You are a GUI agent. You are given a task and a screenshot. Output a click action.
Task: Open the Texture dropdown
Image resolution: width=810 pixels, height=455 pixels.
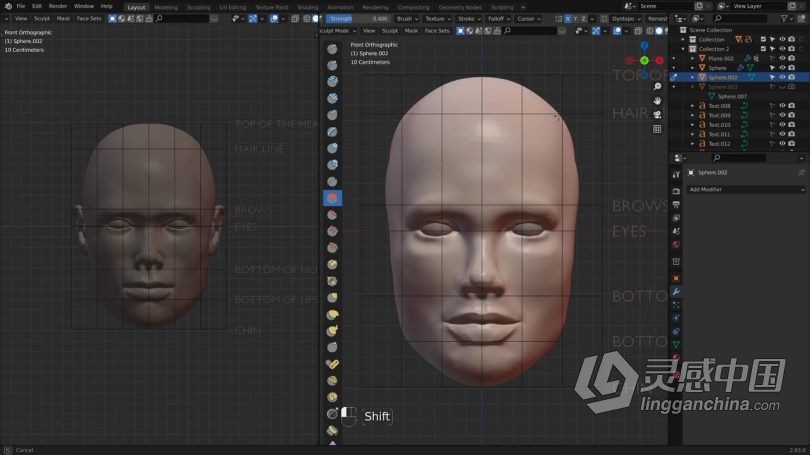438,19
